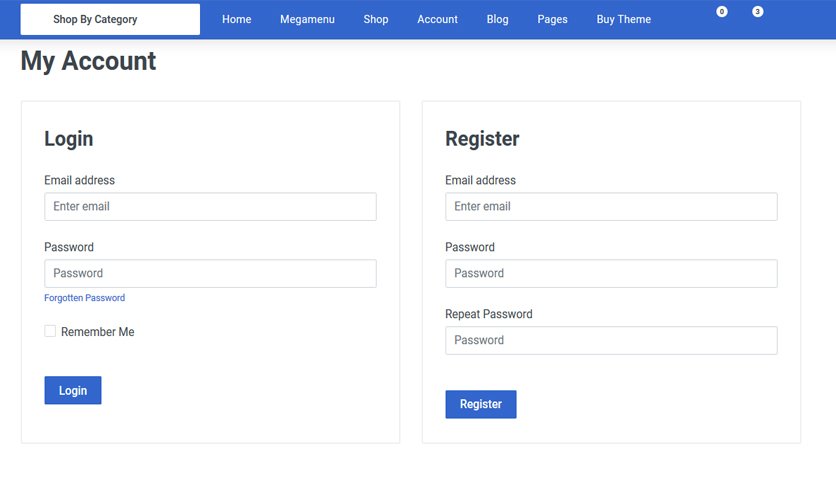This screenshot has width=836, height=484.
Task: Open the Blog navigation item
Action: tap(497, 19)
